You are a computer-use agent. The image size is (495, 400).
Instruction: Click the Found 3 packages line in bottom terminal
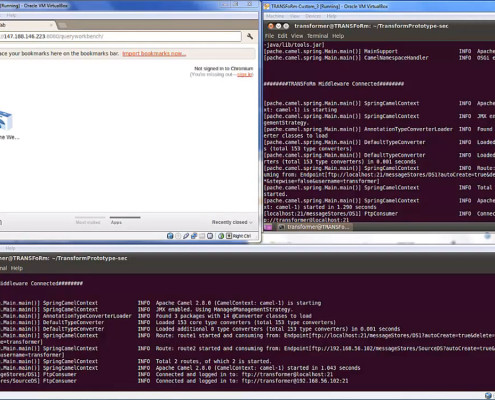[234, 316]
